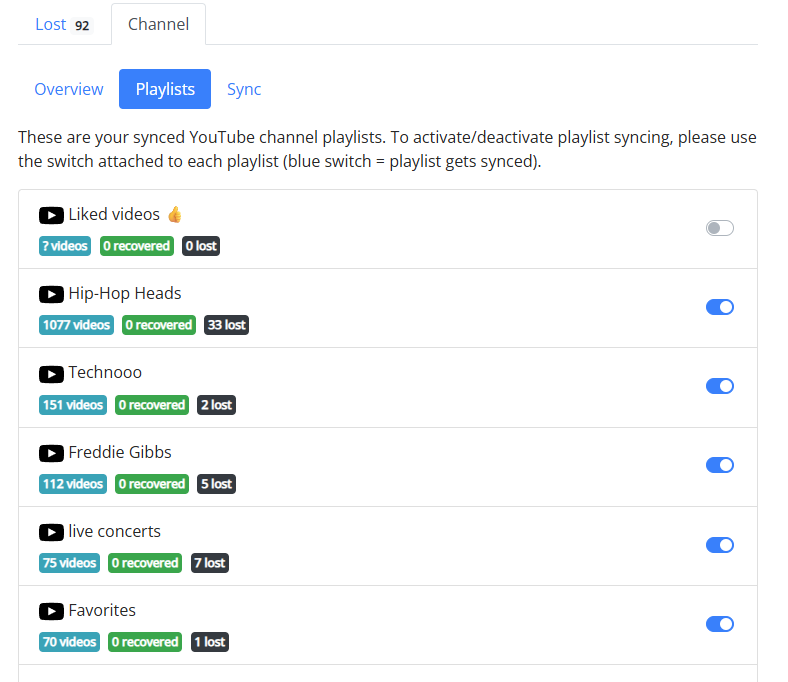
Task: Click the '2 lost' badge
Action: pos(217,405)
